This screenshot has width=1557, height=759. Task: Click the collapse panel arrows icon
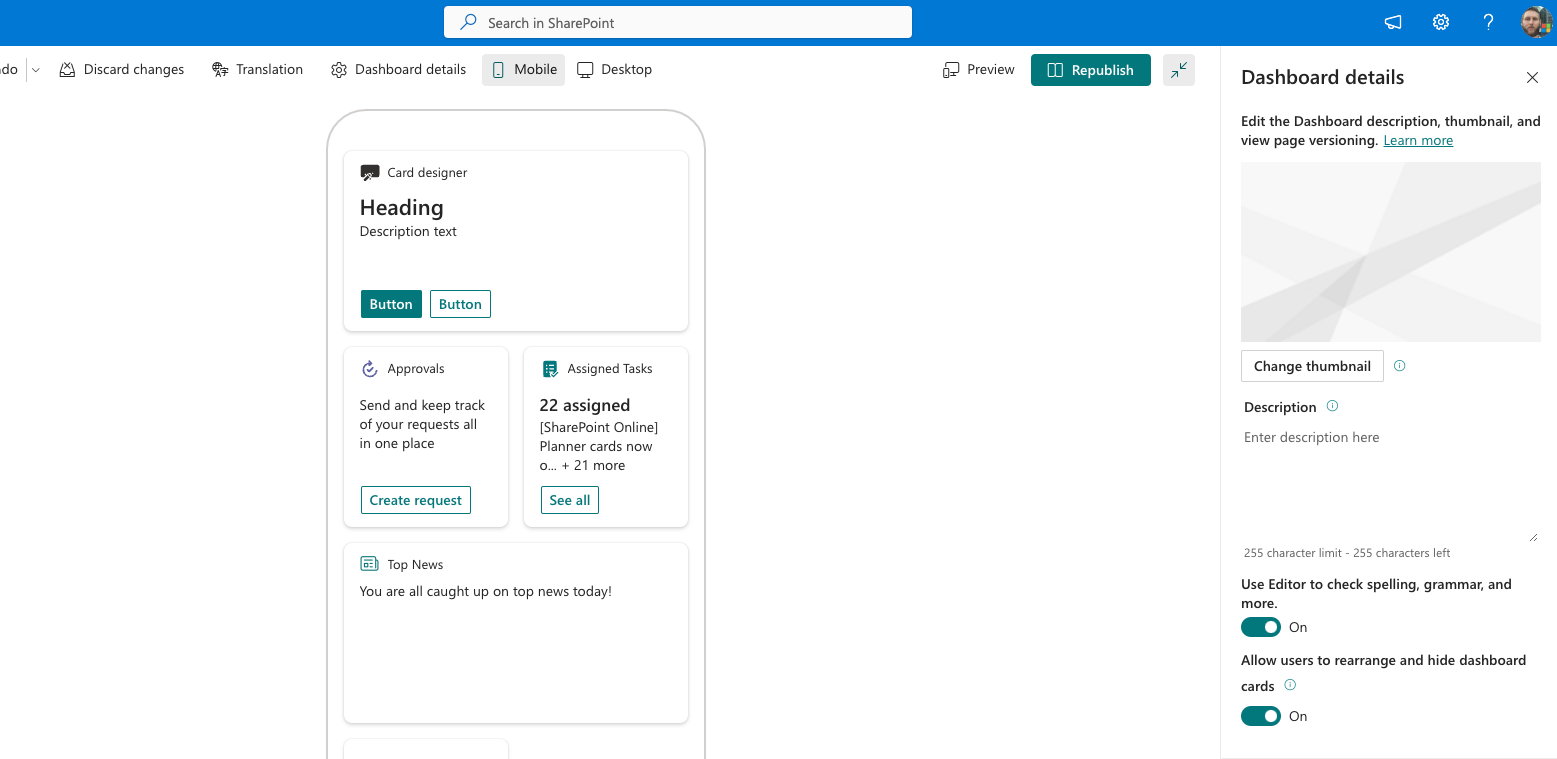pos(1179,70)
